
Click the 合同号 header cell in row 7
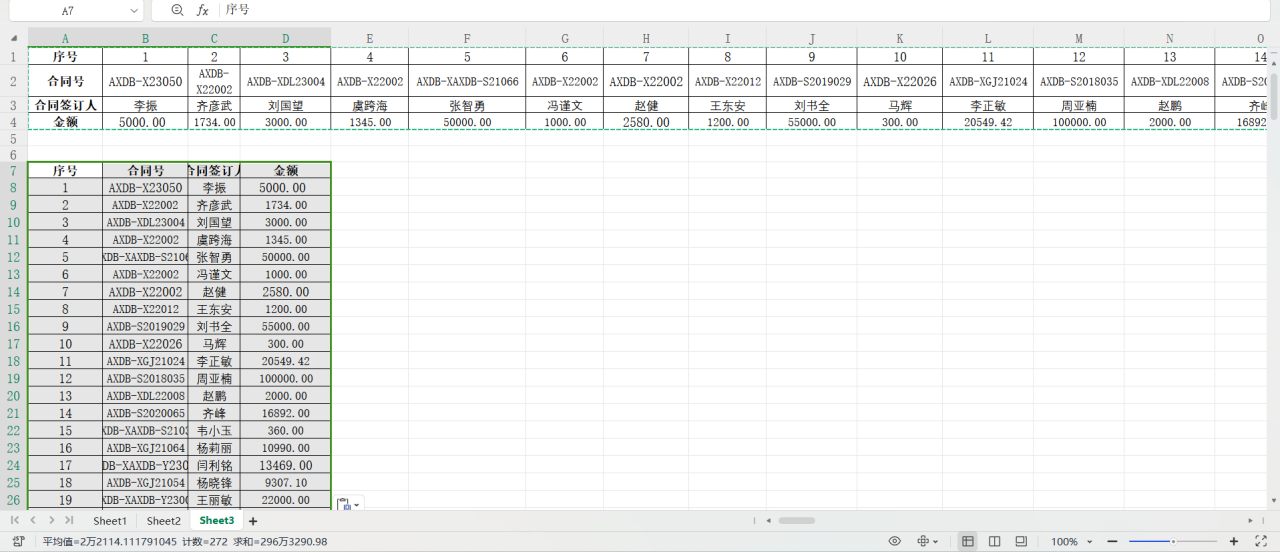click(145, 171)
